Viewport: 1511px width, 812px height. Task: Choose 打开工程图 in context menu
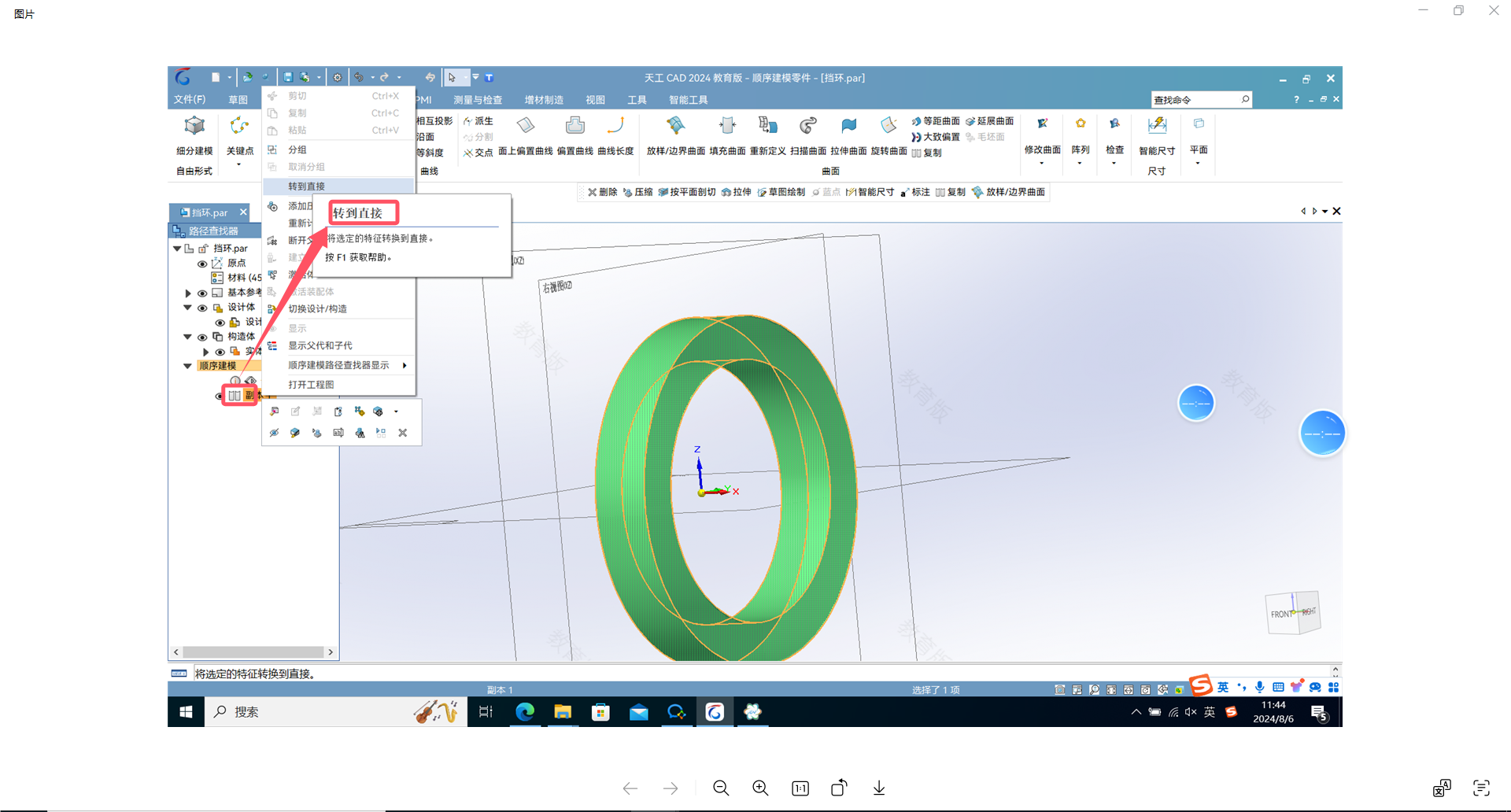click(338, 385)
